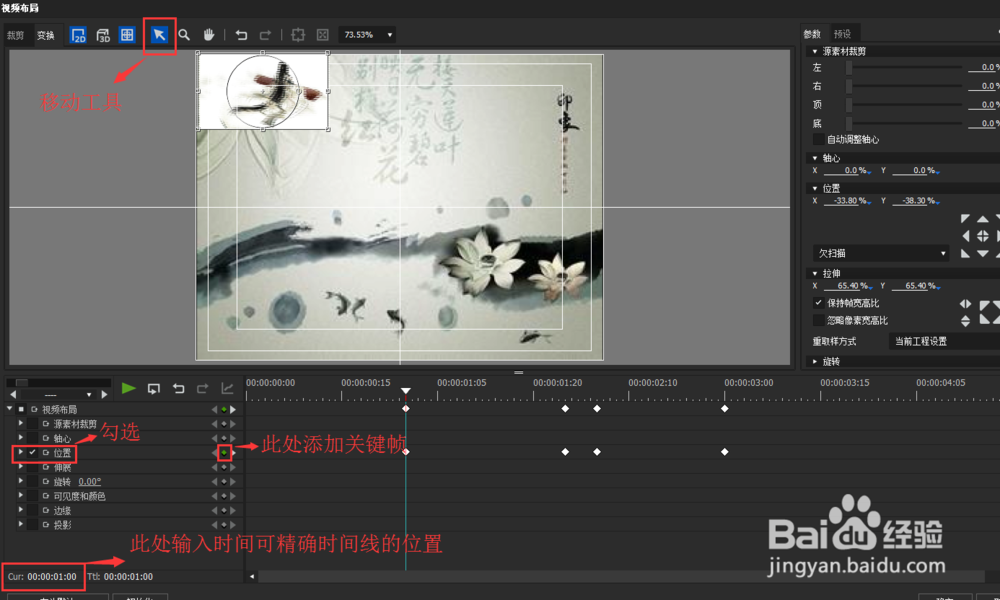
Task: Add keyframe for 旋转 row
Action: click(224, 482)
